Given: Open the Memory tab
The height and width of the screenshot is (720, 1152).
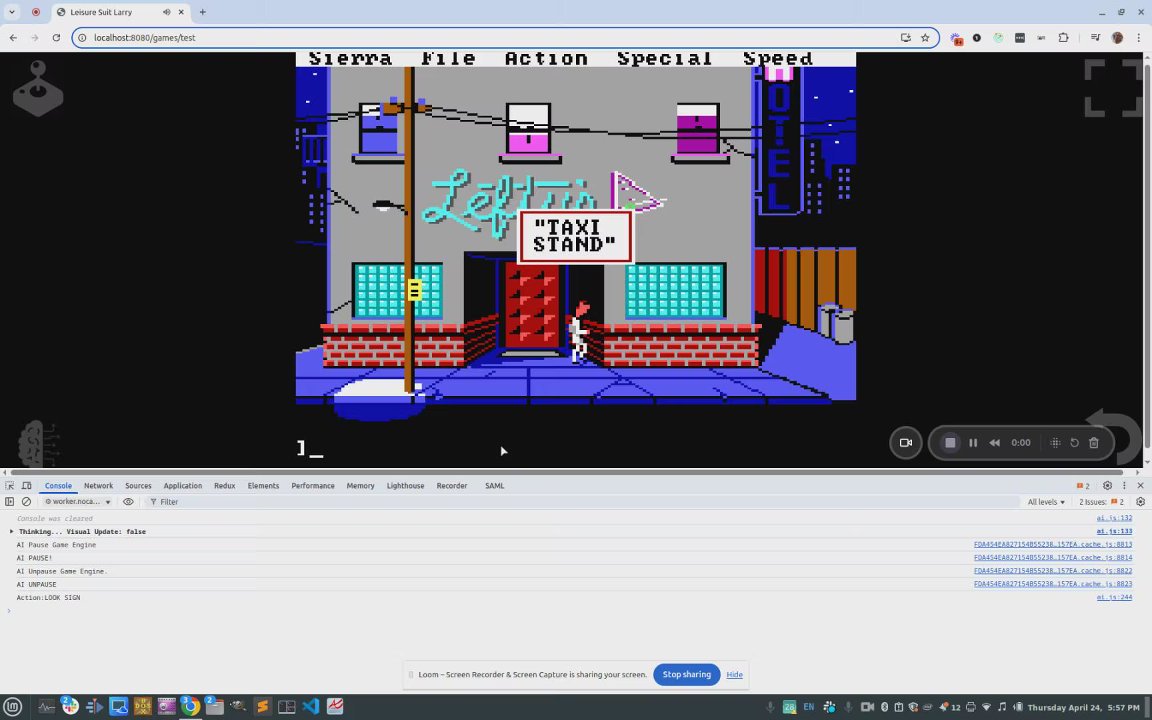Looking at the screenshot, I should click(x=360, y=486).
